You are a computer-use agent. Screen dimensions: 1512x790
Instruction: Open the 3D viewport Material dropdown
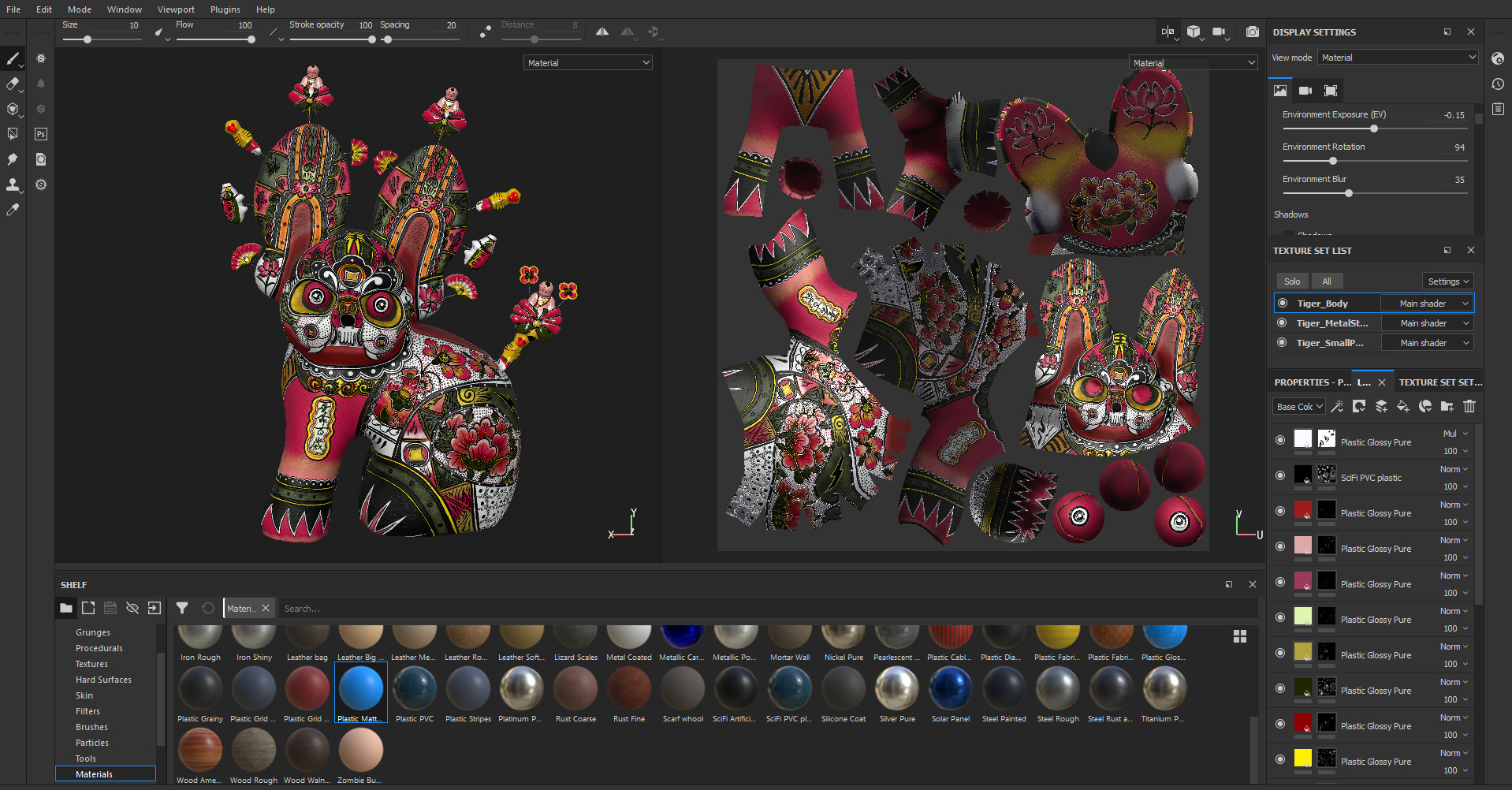588,62
